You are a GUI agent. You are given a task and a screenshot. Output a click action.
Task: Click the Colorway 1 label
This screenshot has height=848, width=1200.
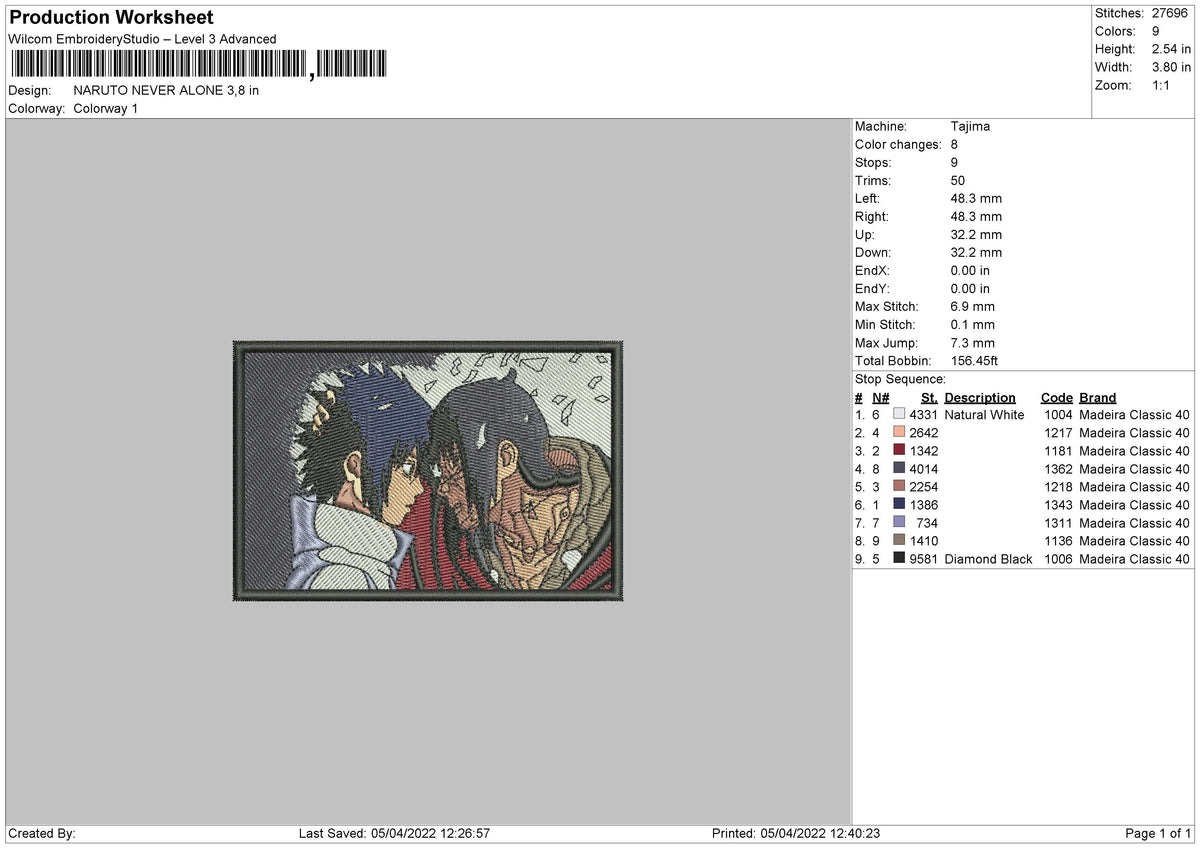[x=106, y=108]
